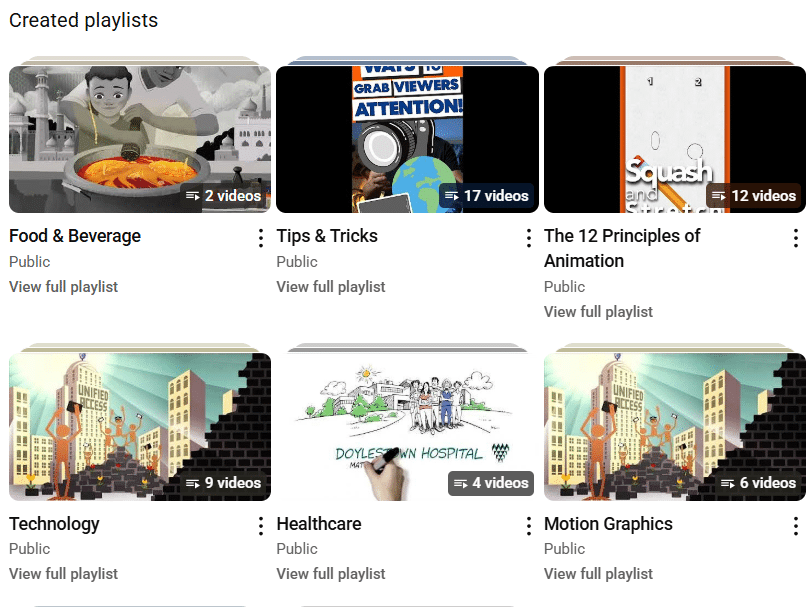Click the 2 videos playlist badge

pyautogui.click(x=223, y=196)
